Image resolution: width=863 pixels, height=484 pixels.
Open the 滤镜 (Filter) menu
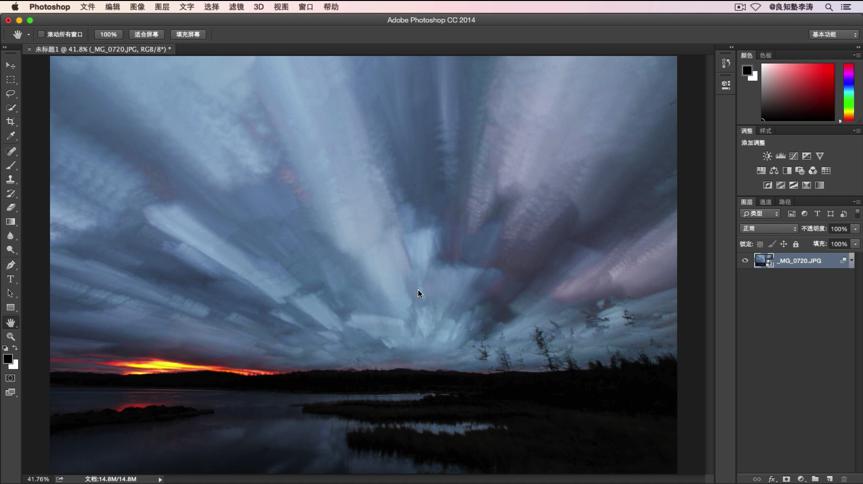point(236,7)
